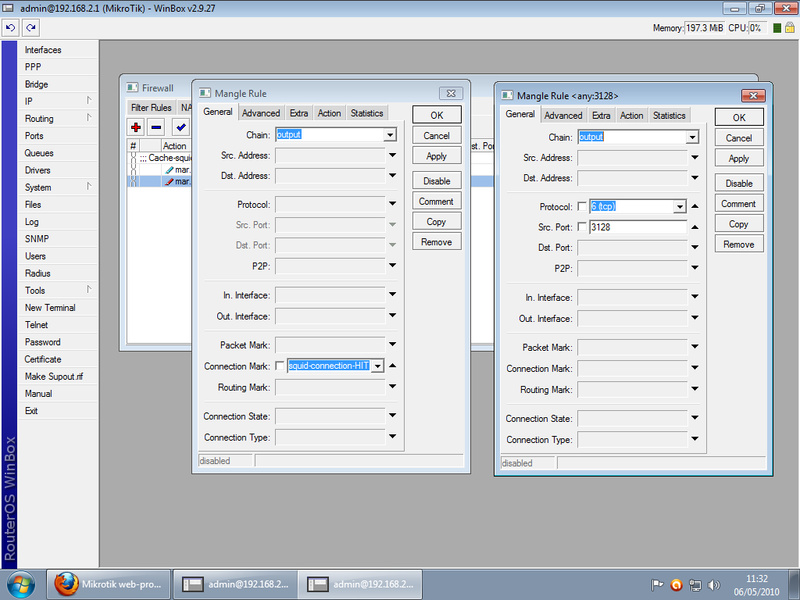This screenshot has width=800, height=600.
Task: Click the Dst. Address field in left dialog
Action: pos(330,176)
